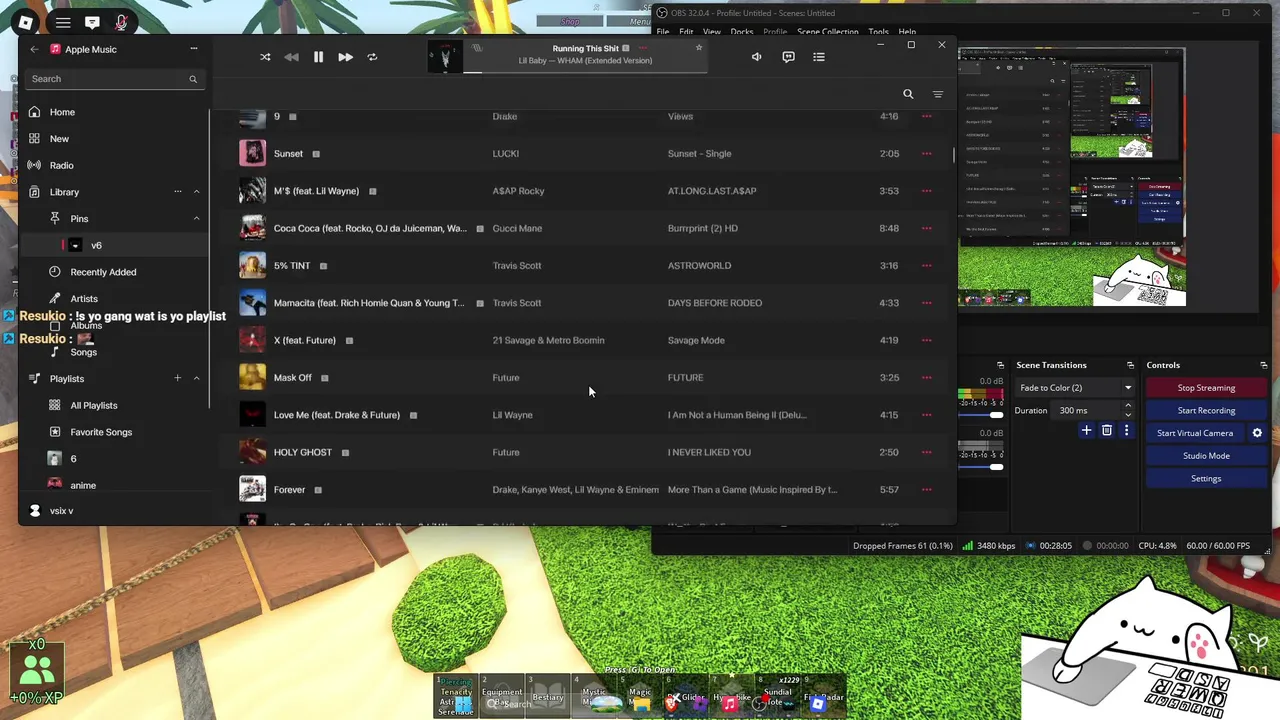Open Home in the sidebar
Viewport: 1280px width, 720px height.
pos(62,112)
